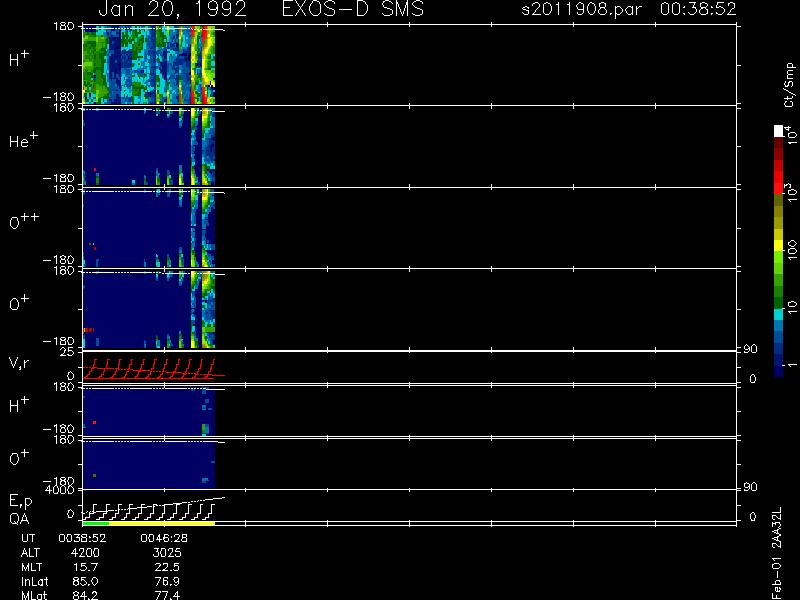Viewport: 800px width, 600px height.
Task: Click the MLT value "15.7"
Action: point(86,567)
